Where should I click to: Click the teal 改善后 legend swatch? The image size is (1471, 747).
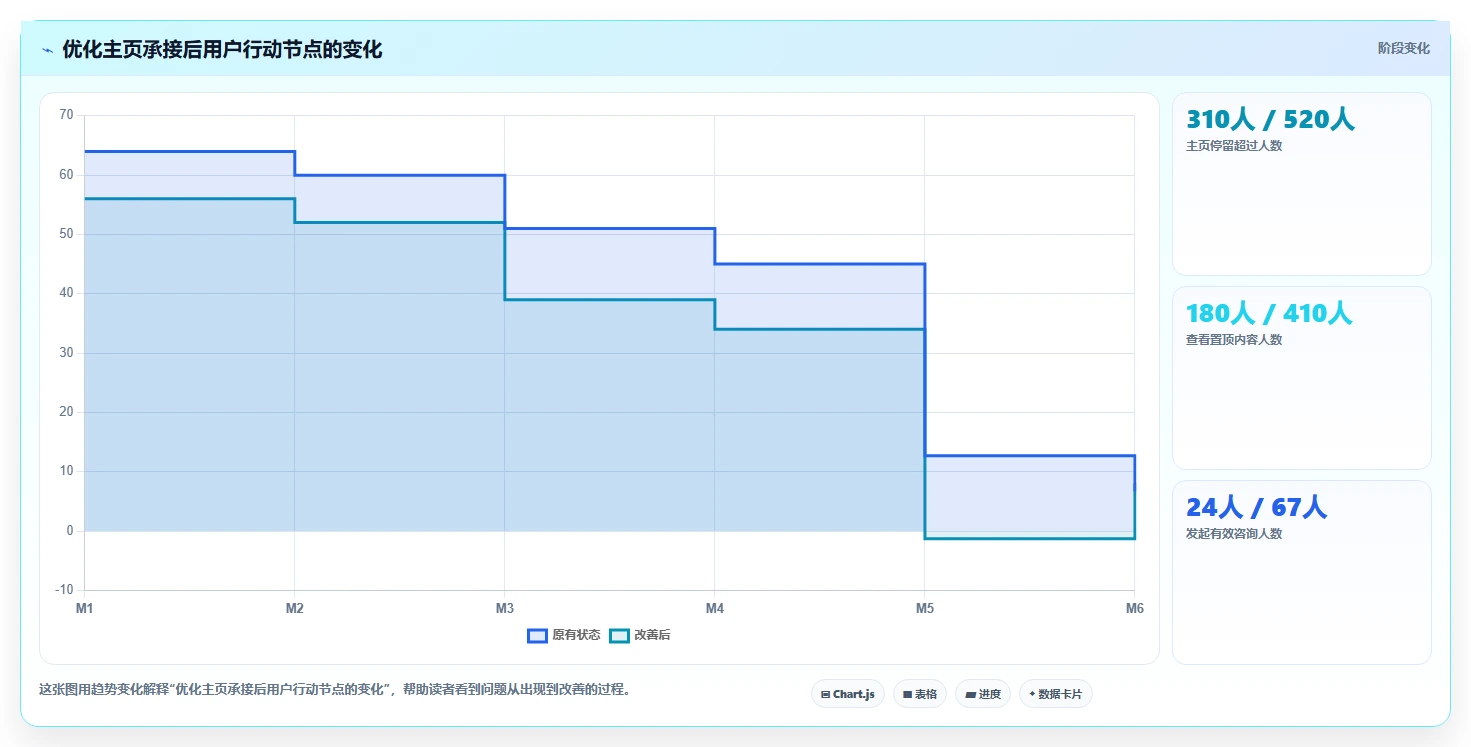619,635
